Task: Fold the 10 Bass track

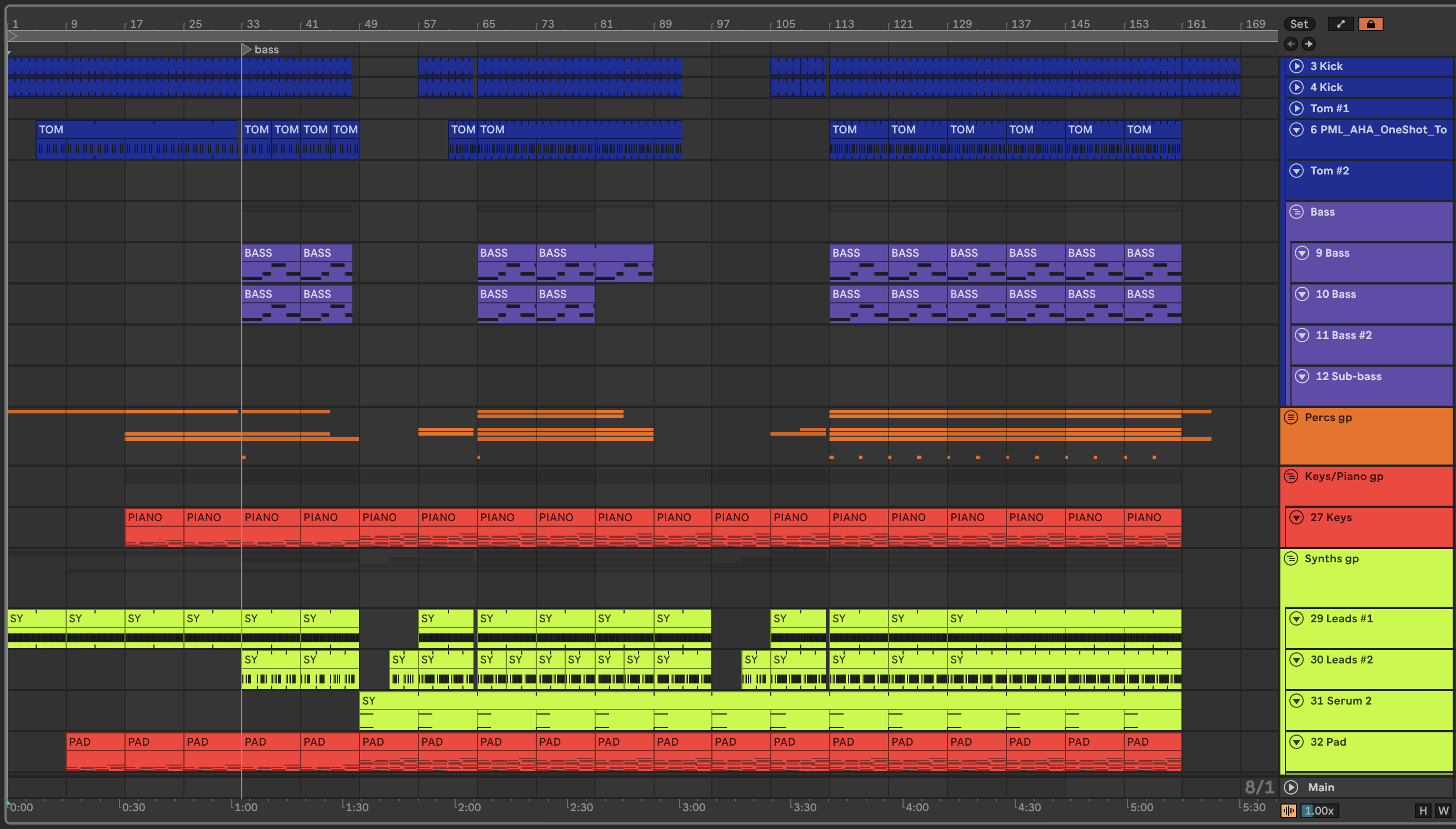Action: point(1302,294)
